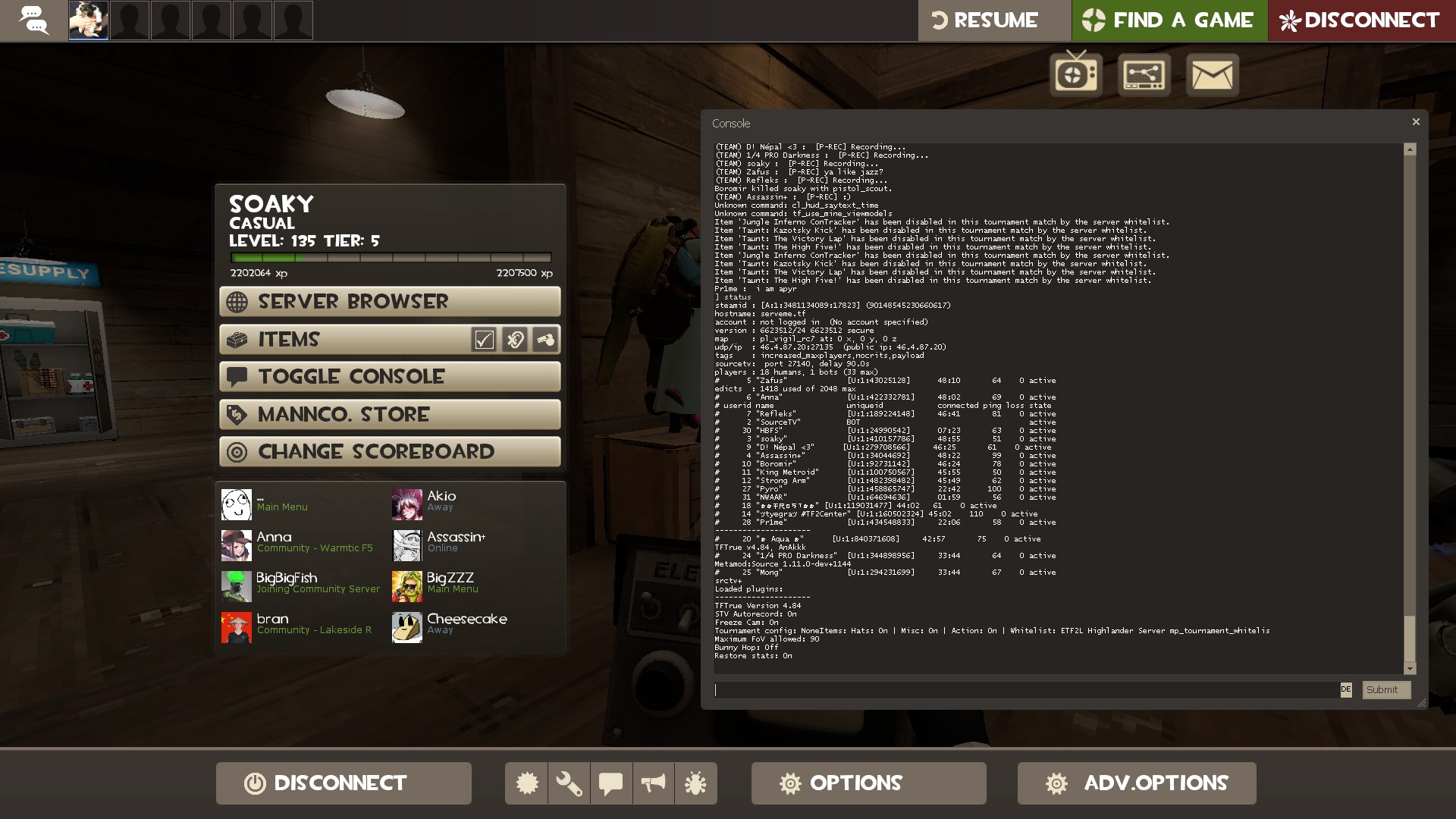
Task: Open the bug report beetle icon
Action: (695, 783)
